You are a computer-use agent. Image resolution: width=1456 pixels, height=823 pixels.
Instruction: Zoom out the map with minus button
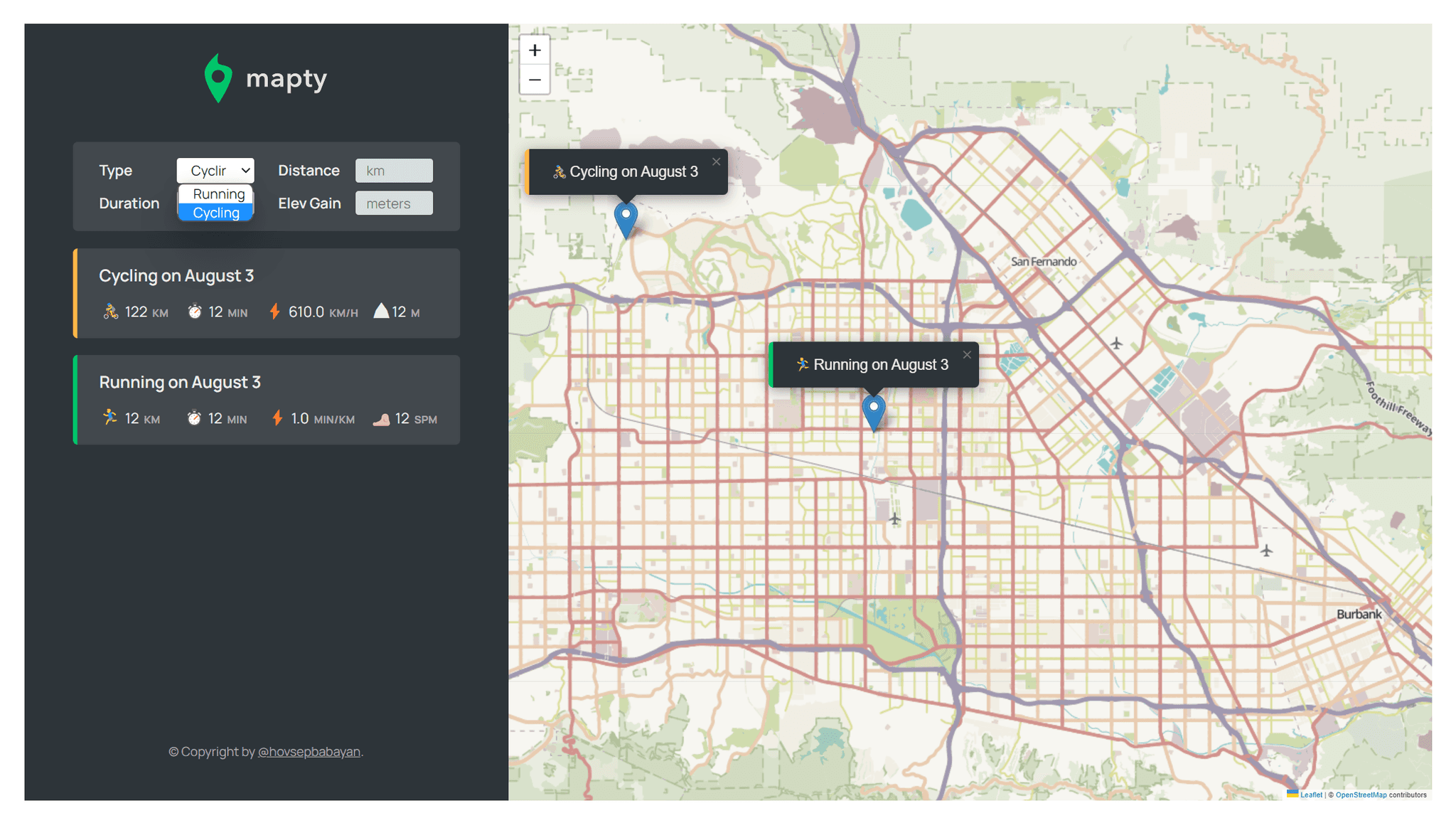coord(535,80)
